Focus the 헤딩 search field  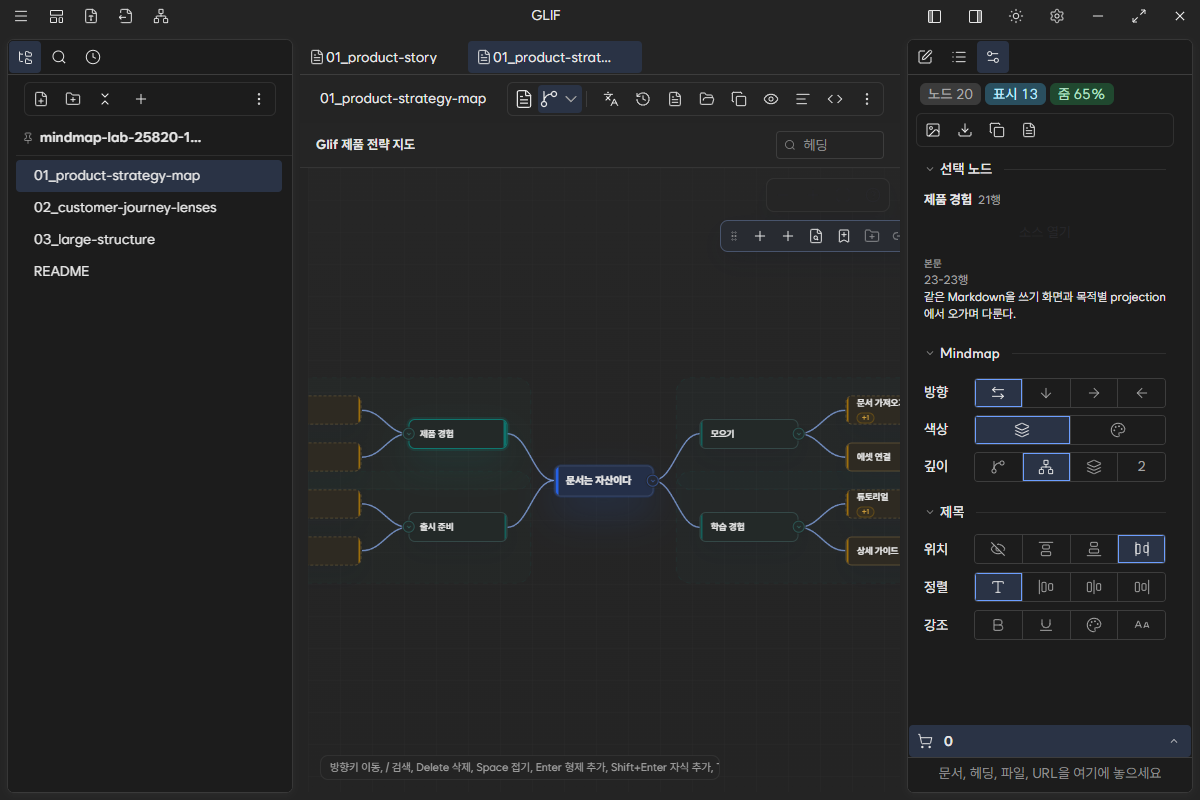click(830, 145)
